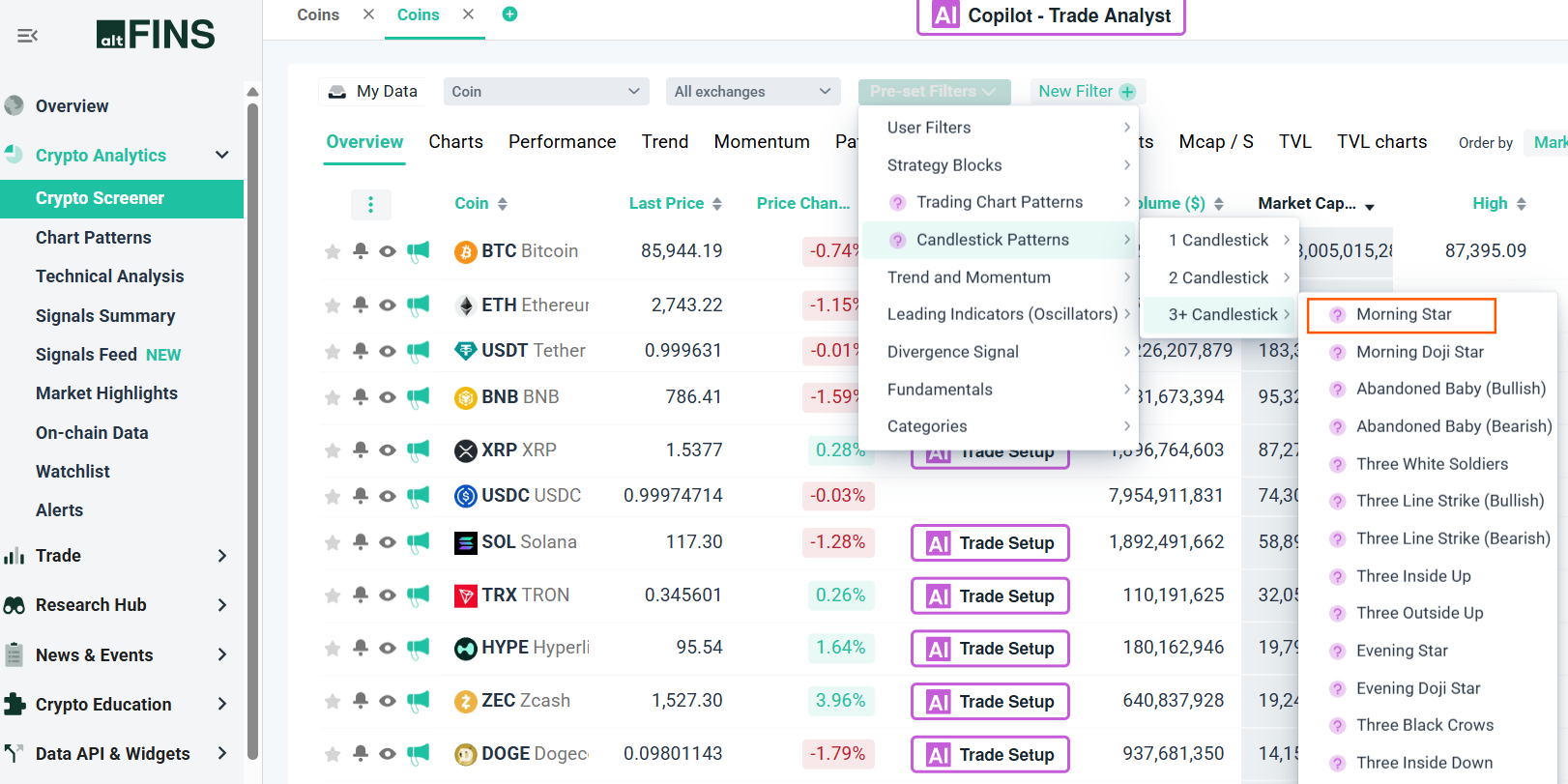Open Signals Summary in sidebar

point(105,316)
